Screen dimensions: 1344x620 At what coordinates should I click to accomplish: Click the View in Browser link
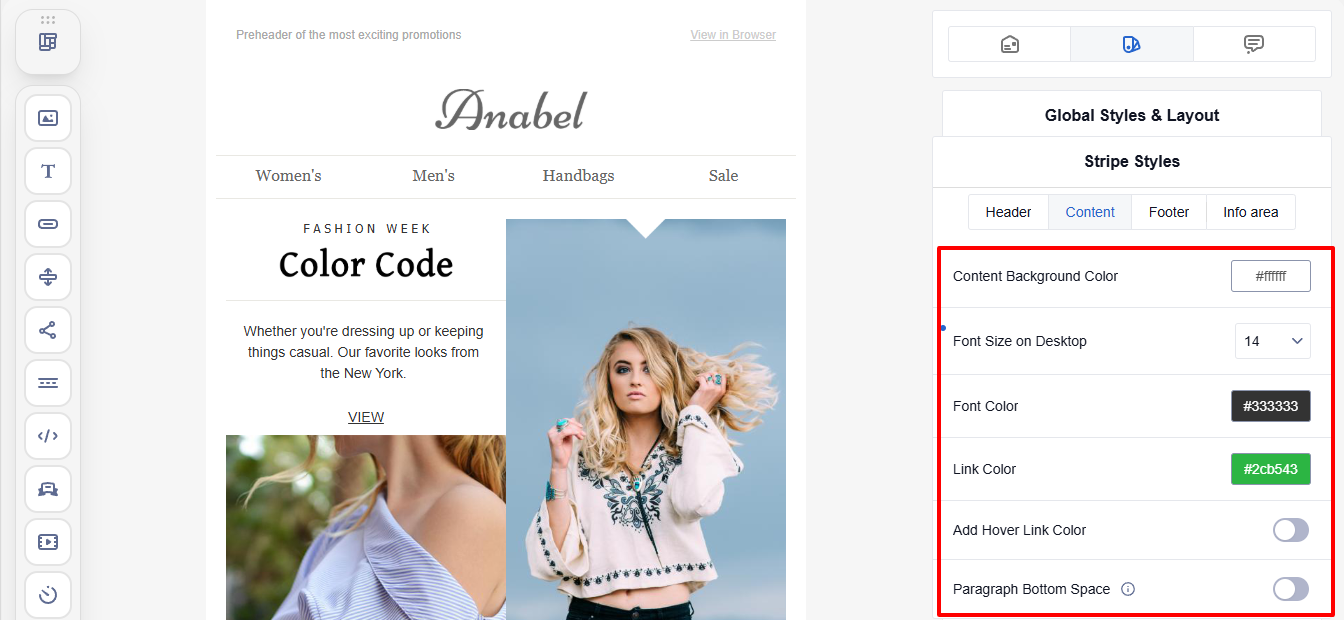[x=733, y=35]
